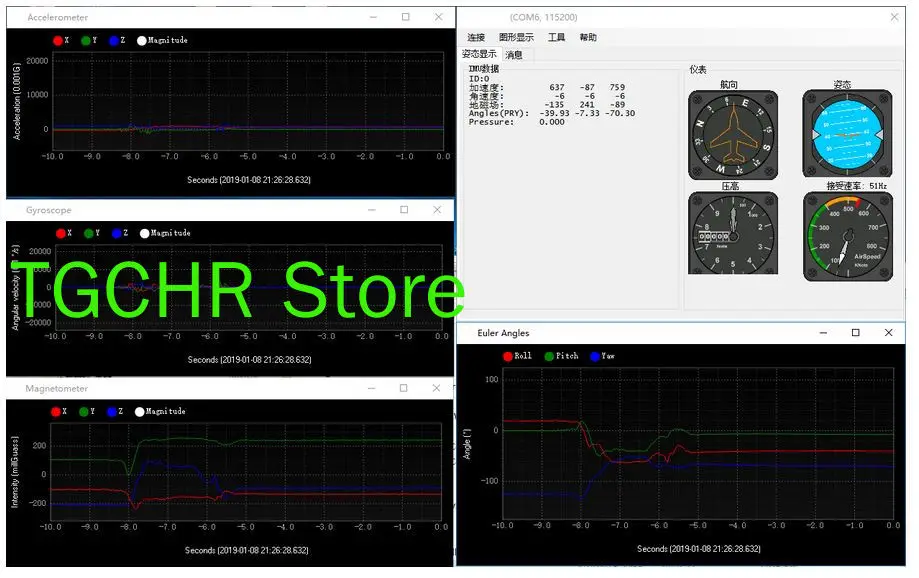Minimize the Magnetometer window
The image size is (919, 578).
point(371,388)
